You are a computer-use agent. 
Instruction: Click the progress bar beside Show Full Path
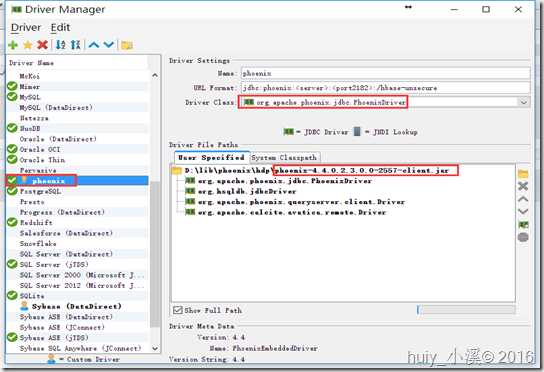point(466,310)
